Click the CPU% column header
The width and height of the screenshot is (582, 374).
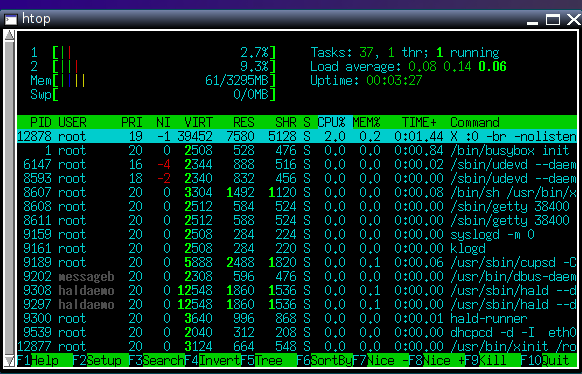[331, 122]
